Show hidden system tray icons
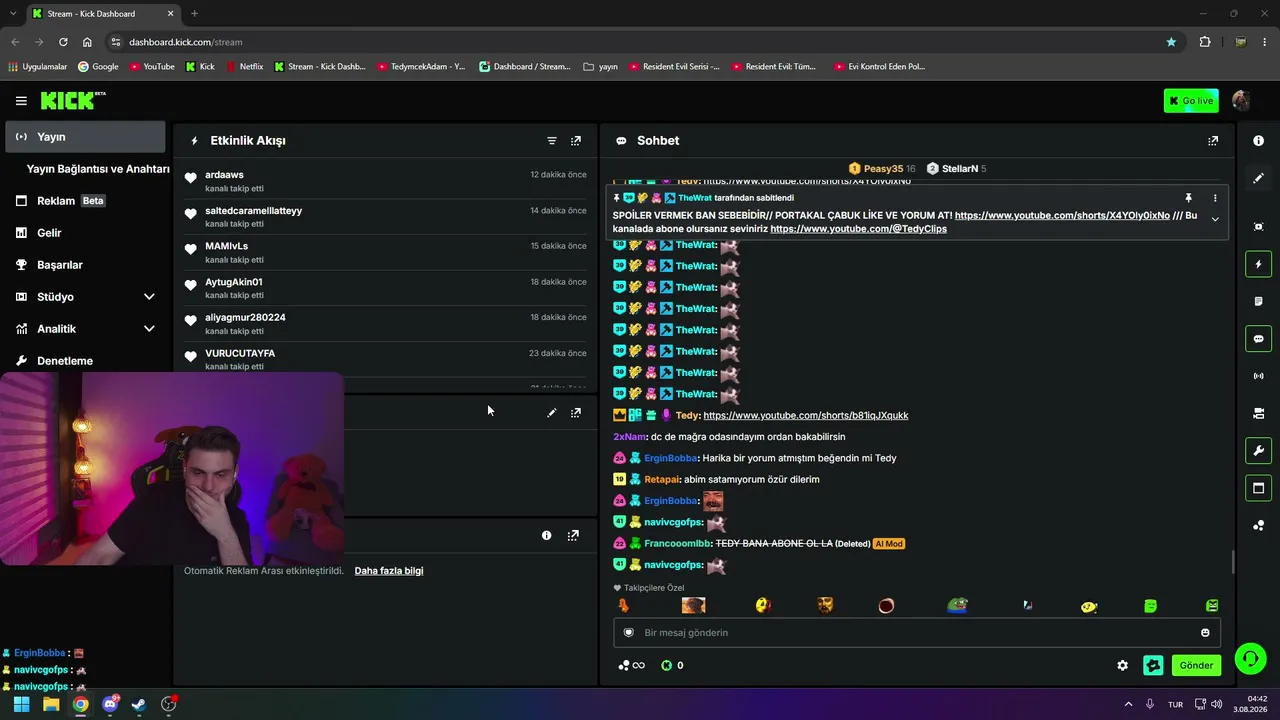Image resolution: width=1280 pixels, height=720 pixels. tap(1129, 704)
